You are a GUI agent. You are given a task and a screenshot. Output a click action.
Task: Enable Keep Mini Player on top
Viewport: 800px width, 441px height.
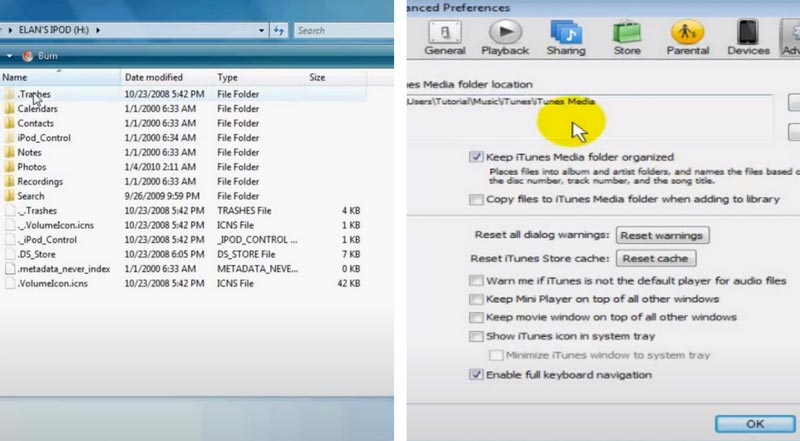point(476,299)
